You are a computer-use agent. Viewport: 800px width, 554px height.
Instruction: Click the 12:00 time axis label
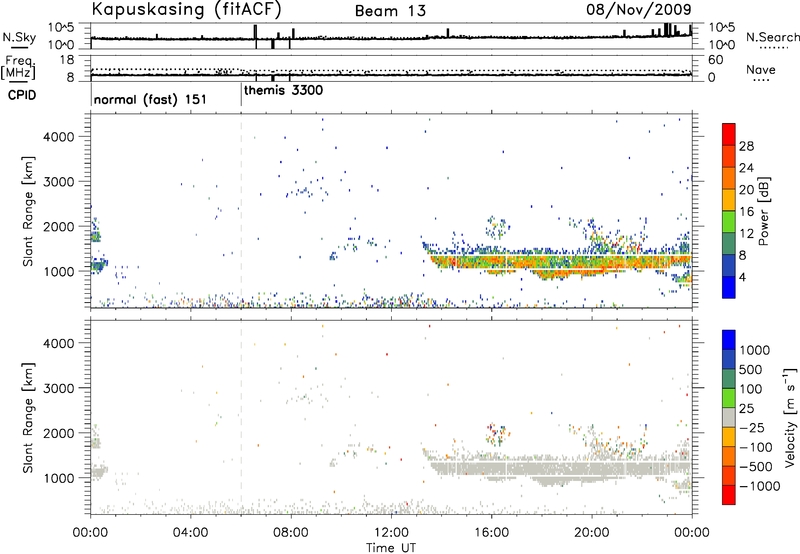point(391,532)
